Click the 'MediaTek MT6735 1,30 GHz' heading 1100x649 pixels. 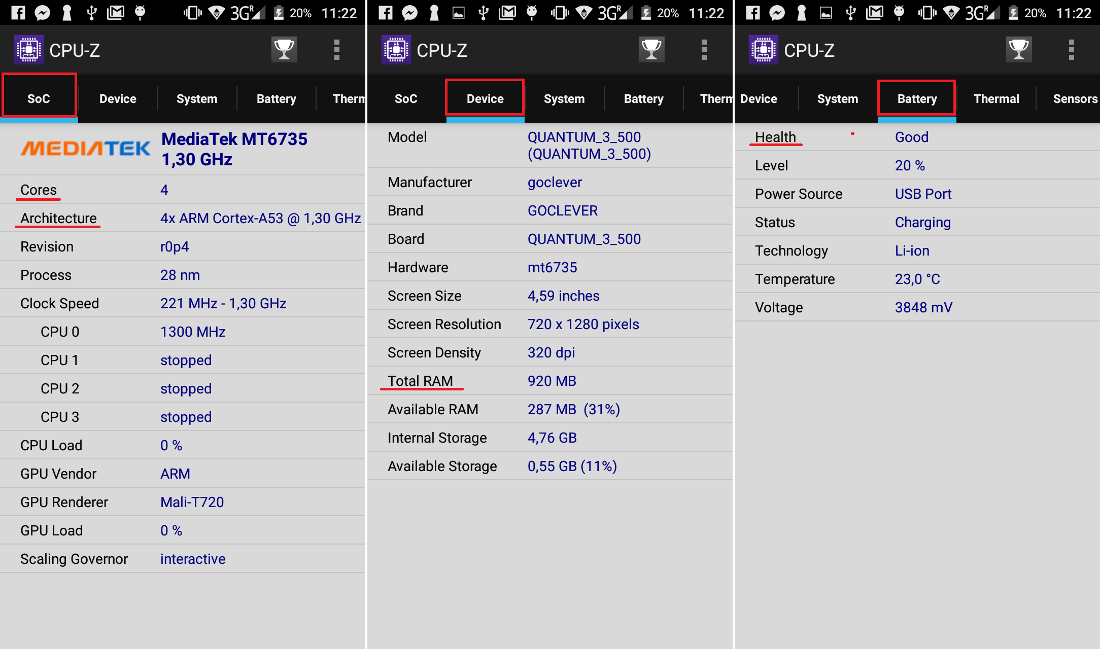click(234, 149)
